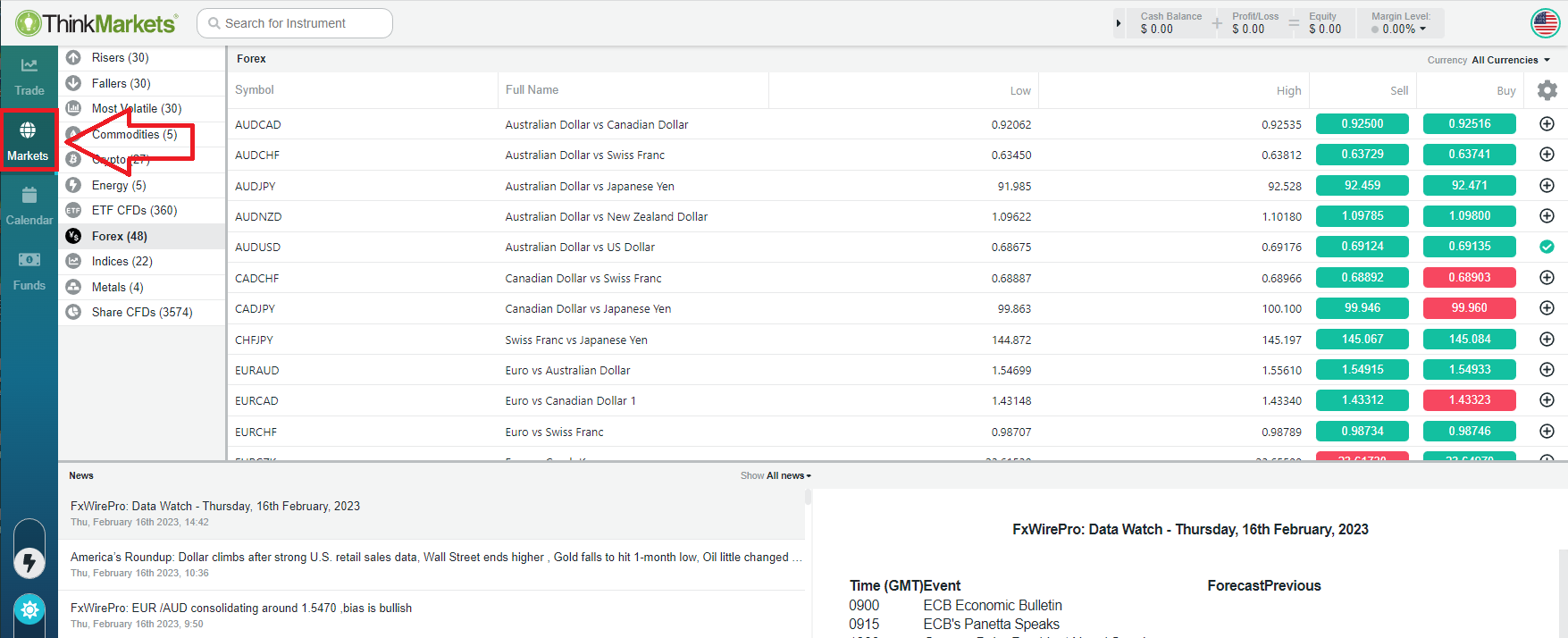
Task: Expand account summary with arrow near Cash Balance
Action: [x=1118, y=23]
